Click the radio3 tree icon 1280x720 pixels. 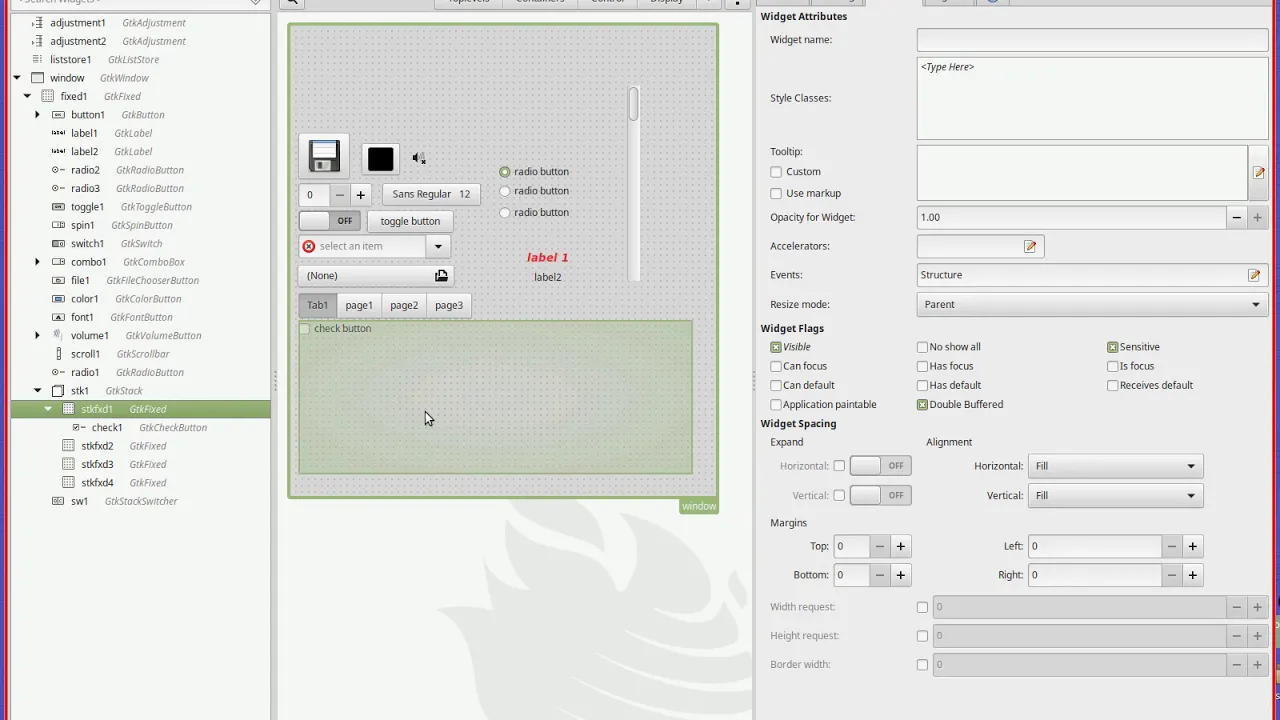coord(58,188)
